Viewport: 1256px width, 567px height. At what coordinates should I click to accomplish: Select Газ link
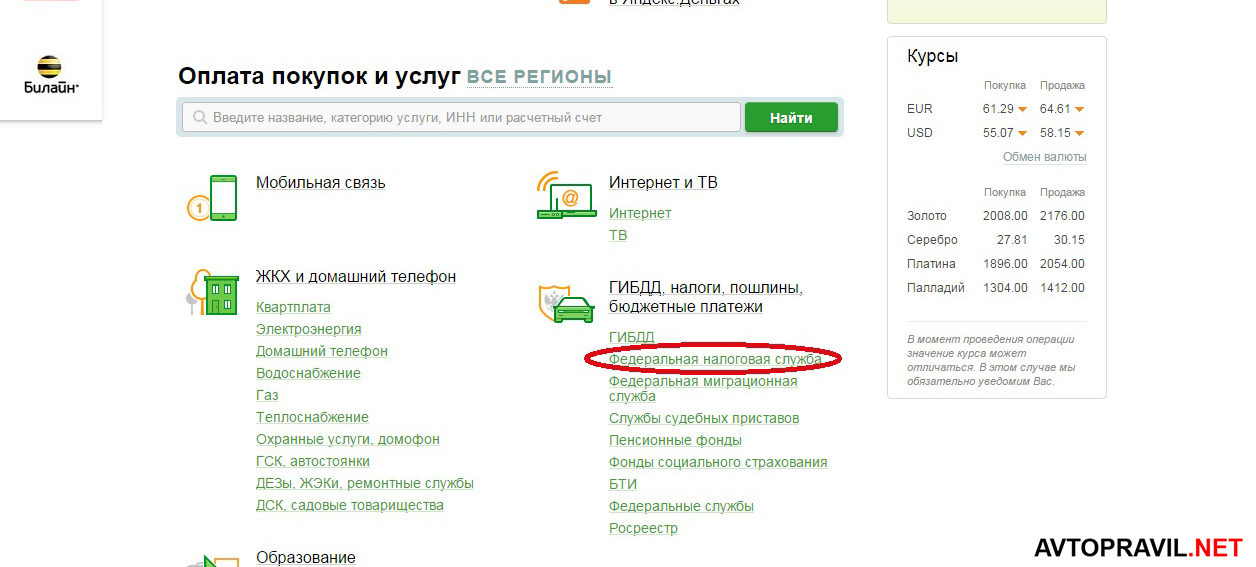(267, 395)
